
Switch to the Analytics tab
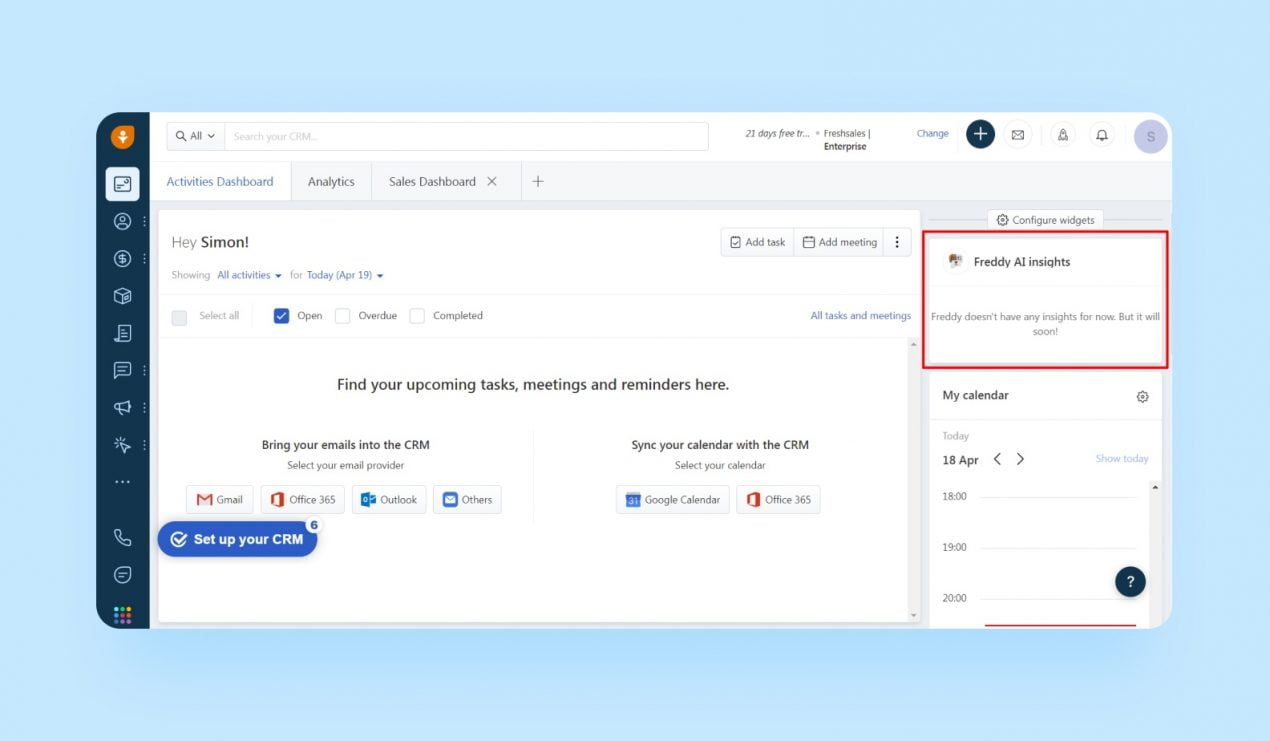pyautogui.click(x=331, y=182)
